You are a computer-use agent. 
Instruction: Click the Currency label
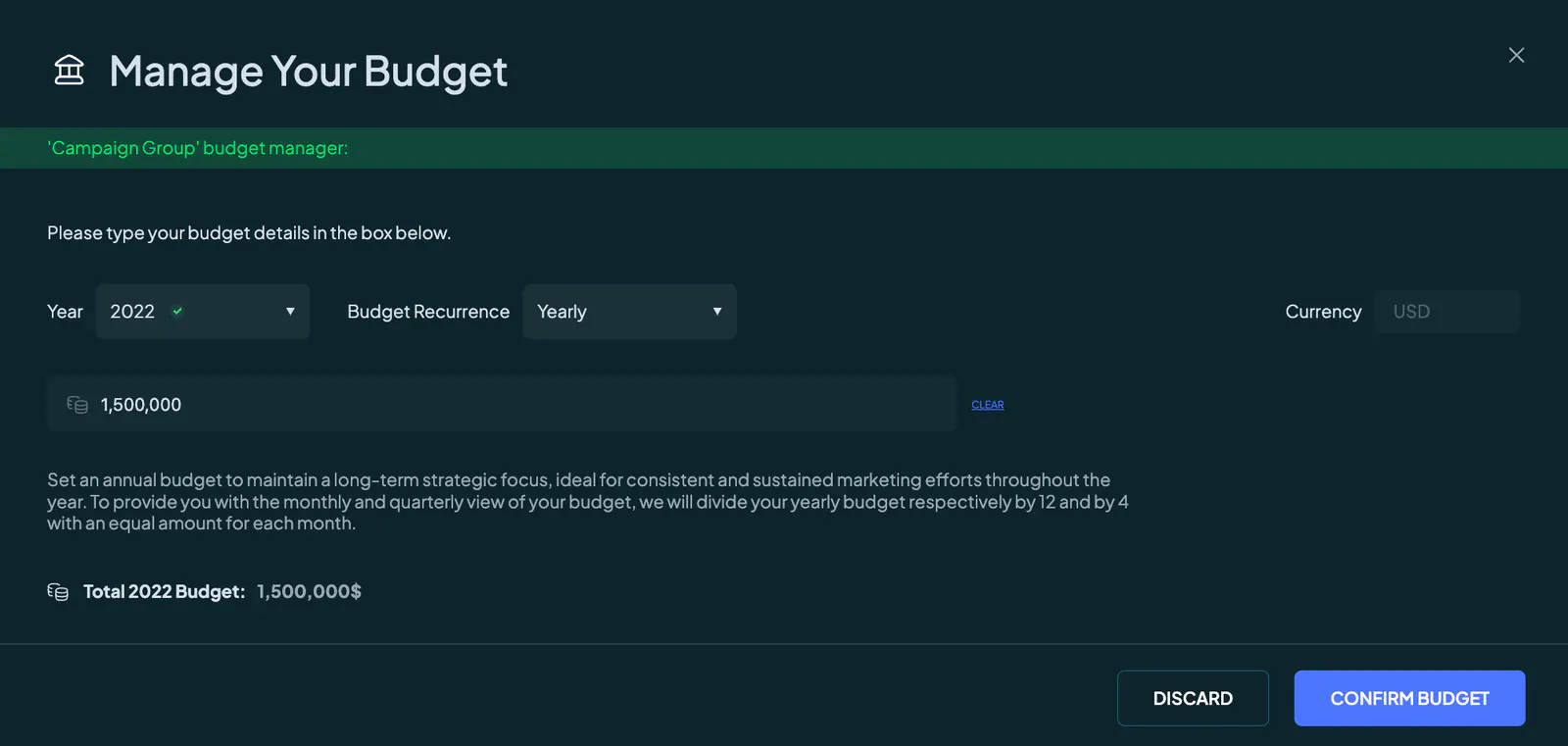(x=1323, y=312)
